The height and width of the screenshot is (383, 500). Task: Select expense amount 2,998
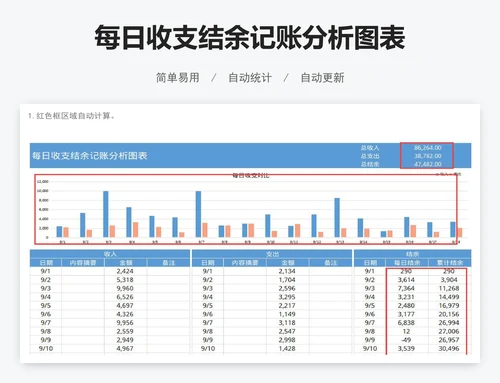tap(287, 340)
